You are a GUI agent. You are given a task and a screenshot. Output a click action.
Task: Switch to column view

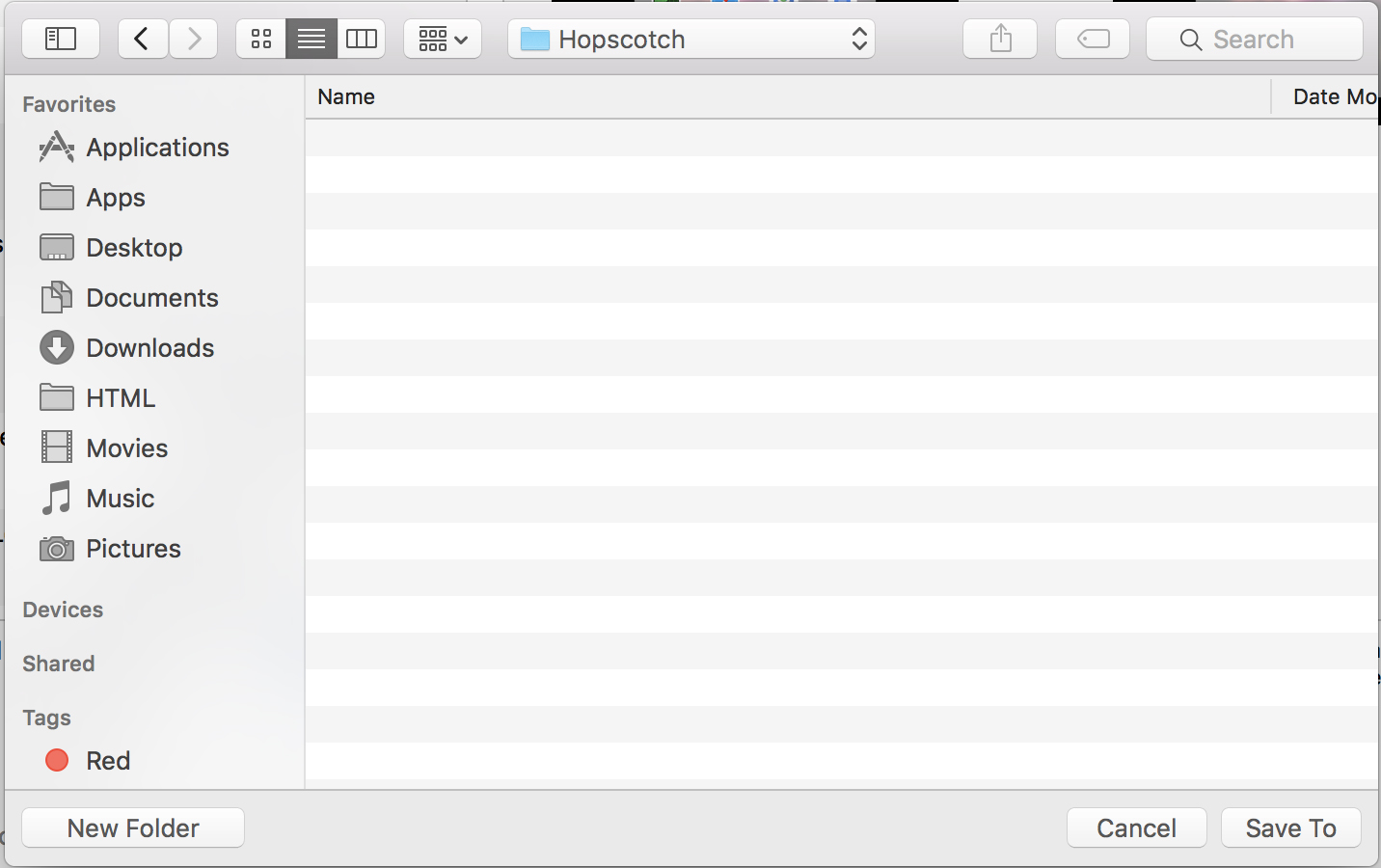coord(362,39)
